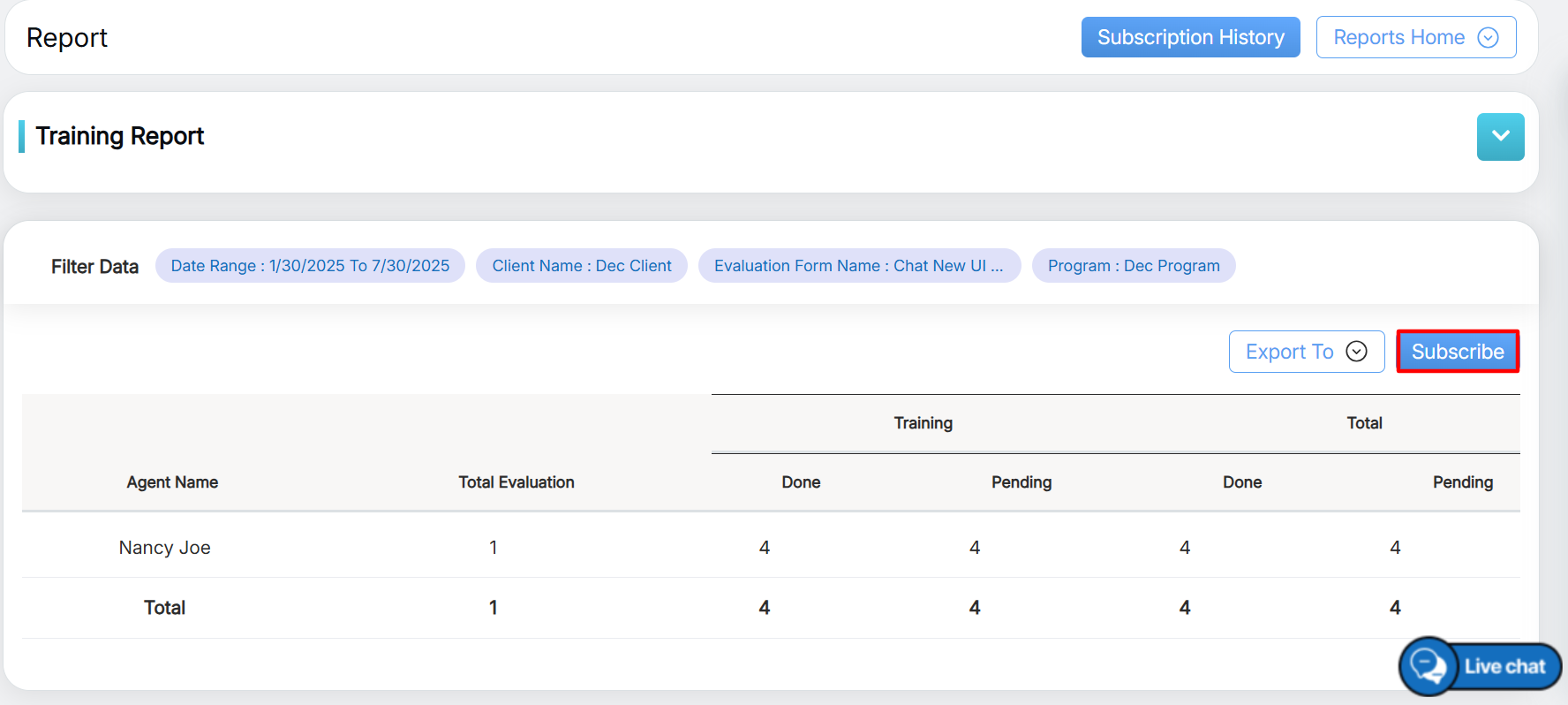Viewport: 1568px width, 705px height.
Task: Click the Training group header
Action: click(923, 423)
